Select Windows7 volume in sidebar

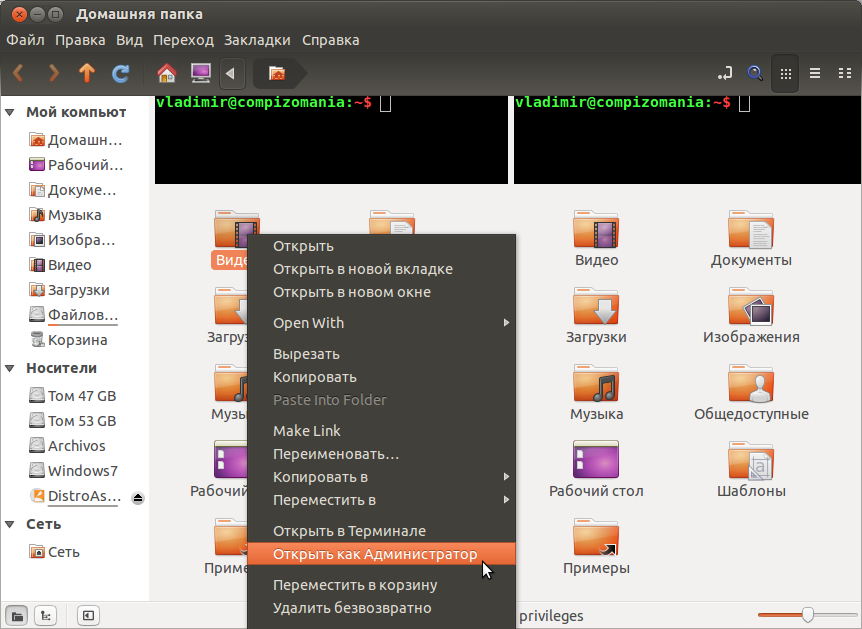coord(73,471)
